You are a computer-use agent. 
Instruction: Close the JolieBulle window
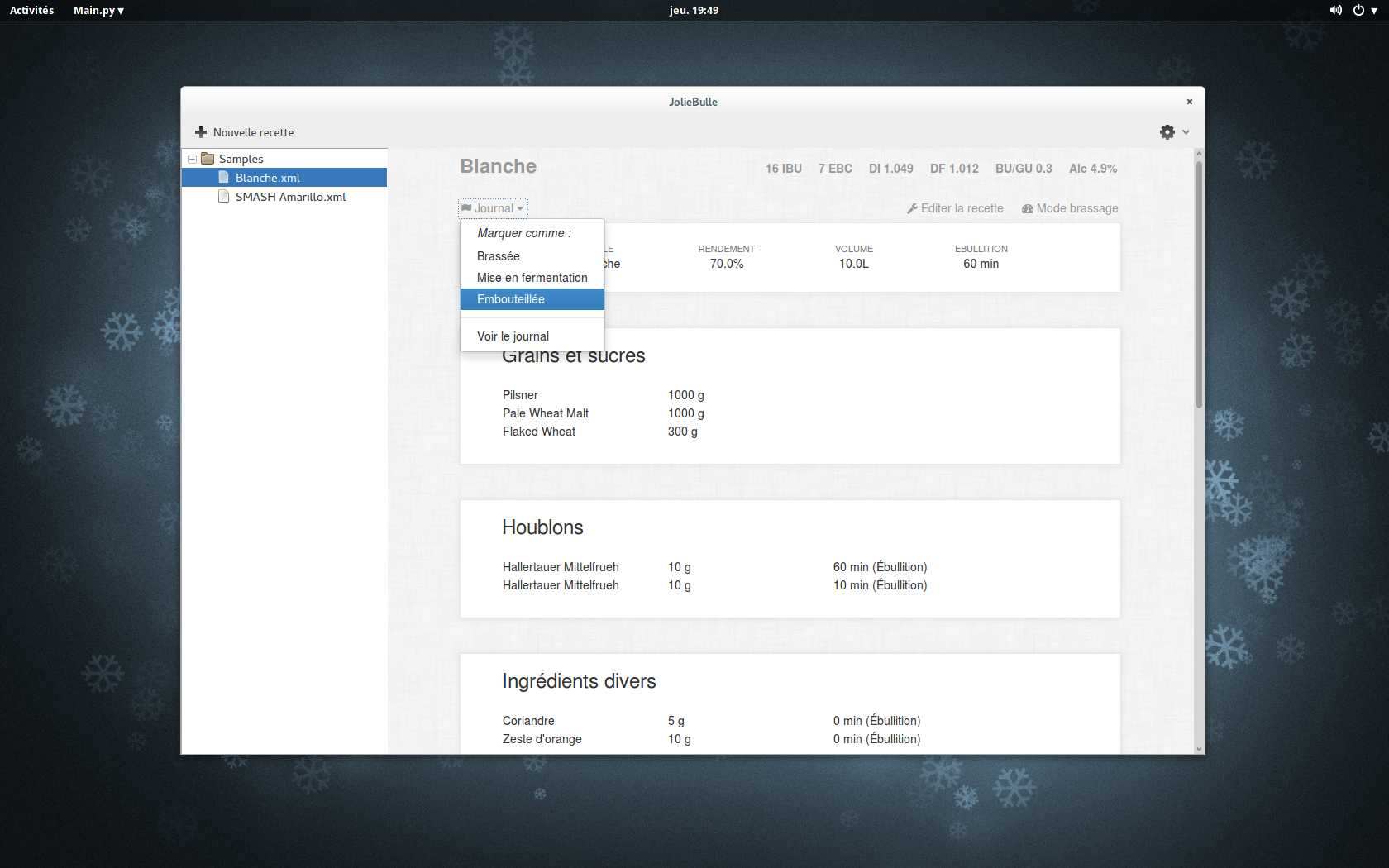(x=1190, y=102)
